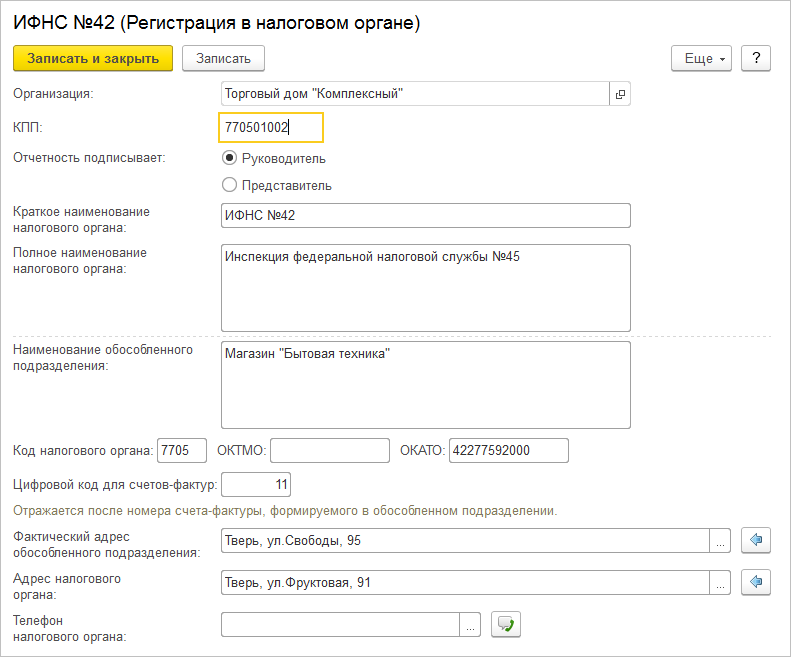Click the Организация label
791x657 pixels.
pos(53,93)
